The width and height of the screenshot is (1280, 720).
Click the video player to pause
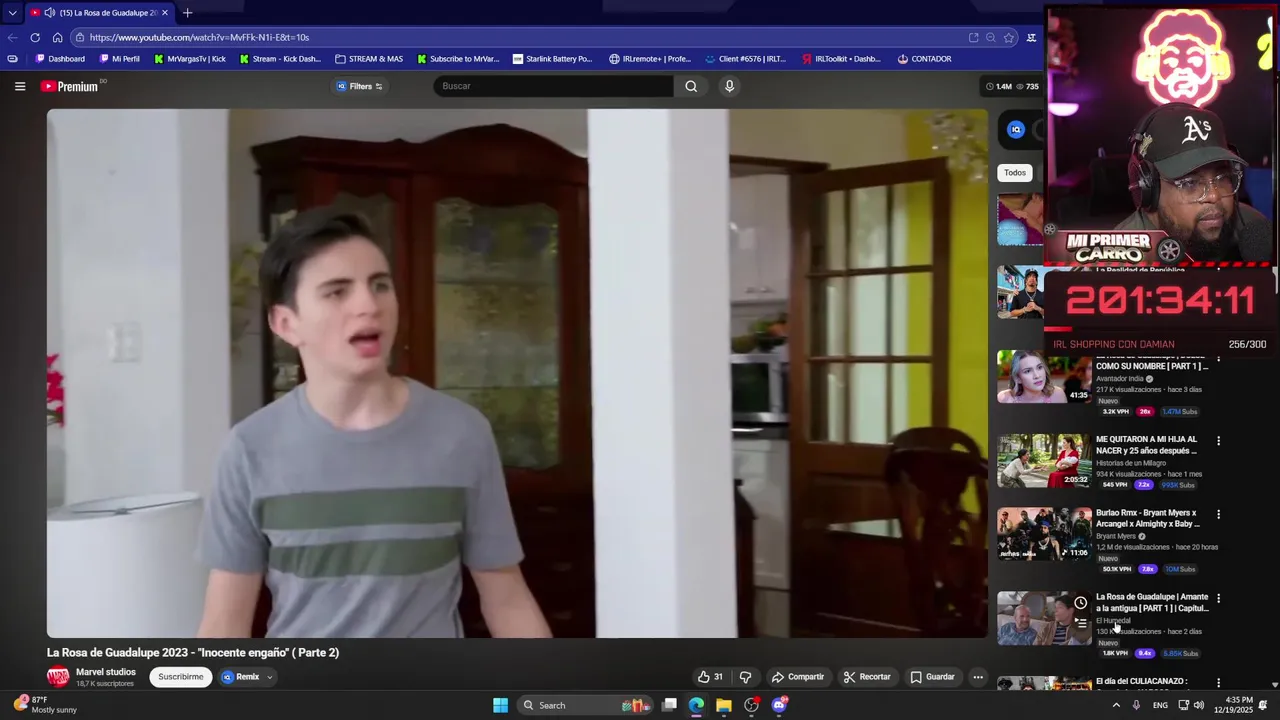tap(517, 373)
